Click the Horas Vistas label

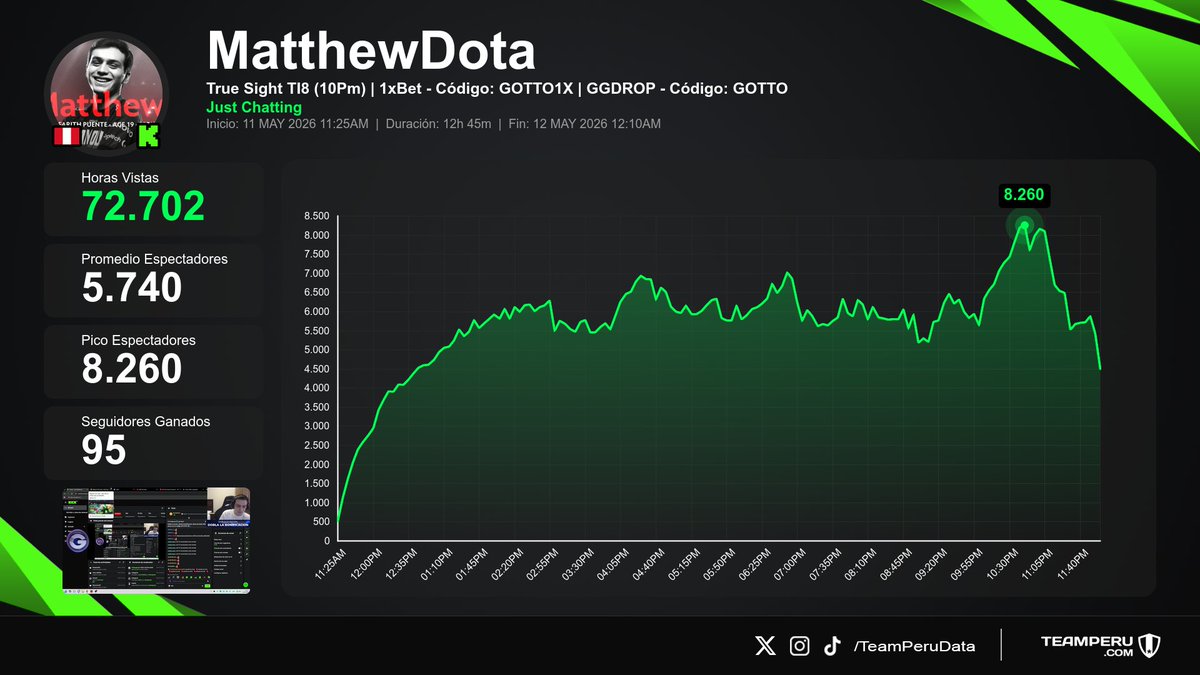click(120, 177)
